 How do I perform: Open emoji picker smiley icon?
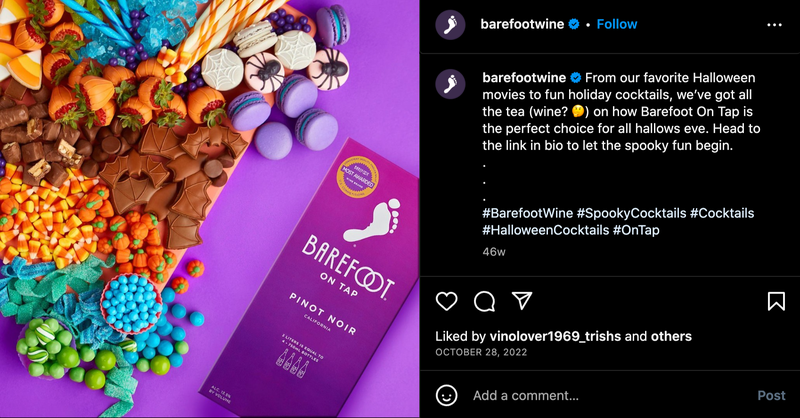446,396
